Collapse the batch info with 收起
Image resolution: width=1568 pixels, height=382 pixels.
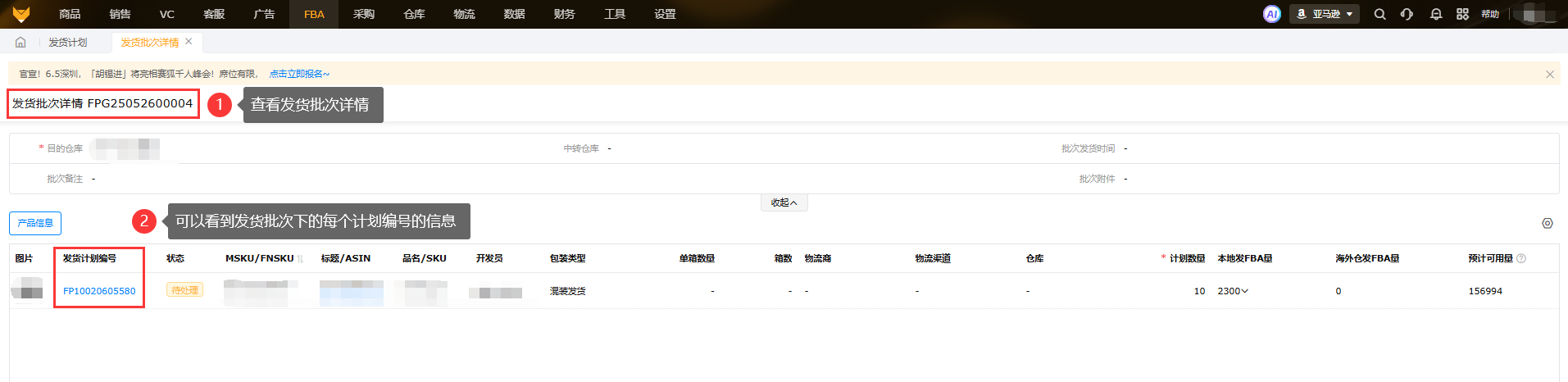(784, 202)
